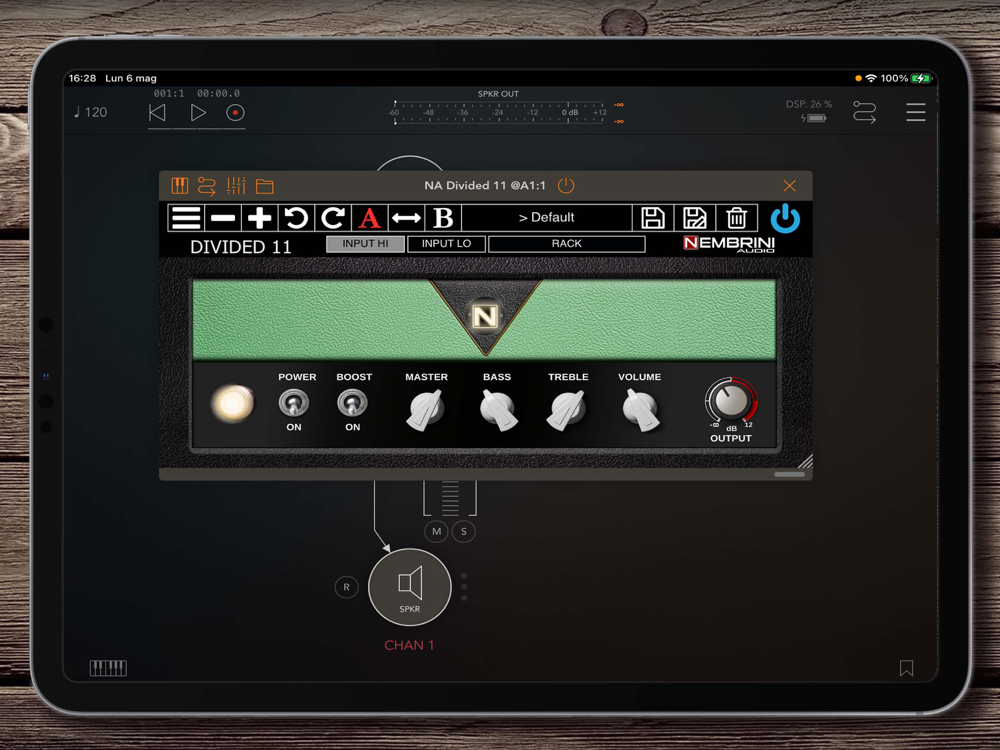Open the preset folder icon in plugin header

265,186
